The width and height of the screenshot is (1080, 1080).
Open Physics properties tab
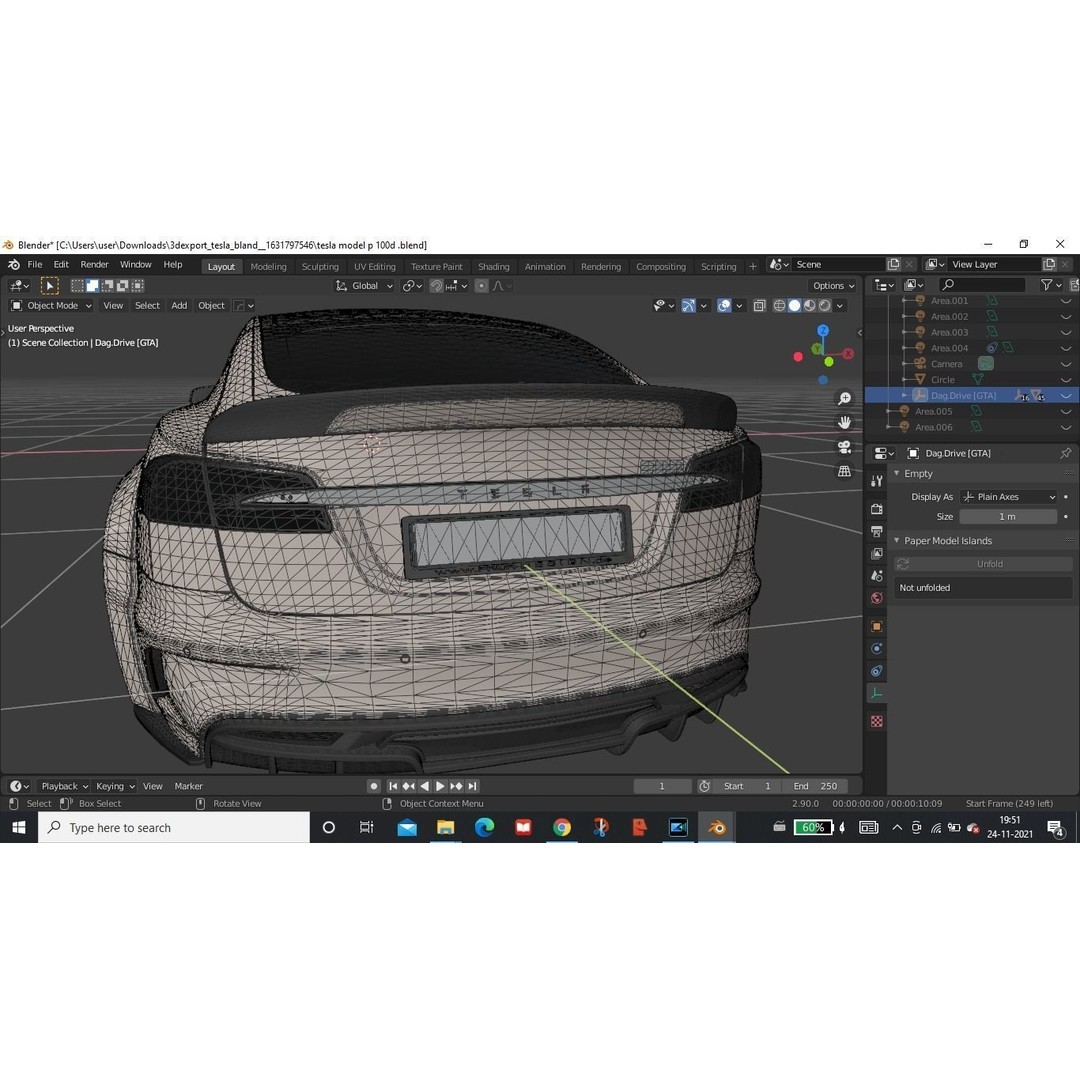pyautogui.click(x=876, y=648)
